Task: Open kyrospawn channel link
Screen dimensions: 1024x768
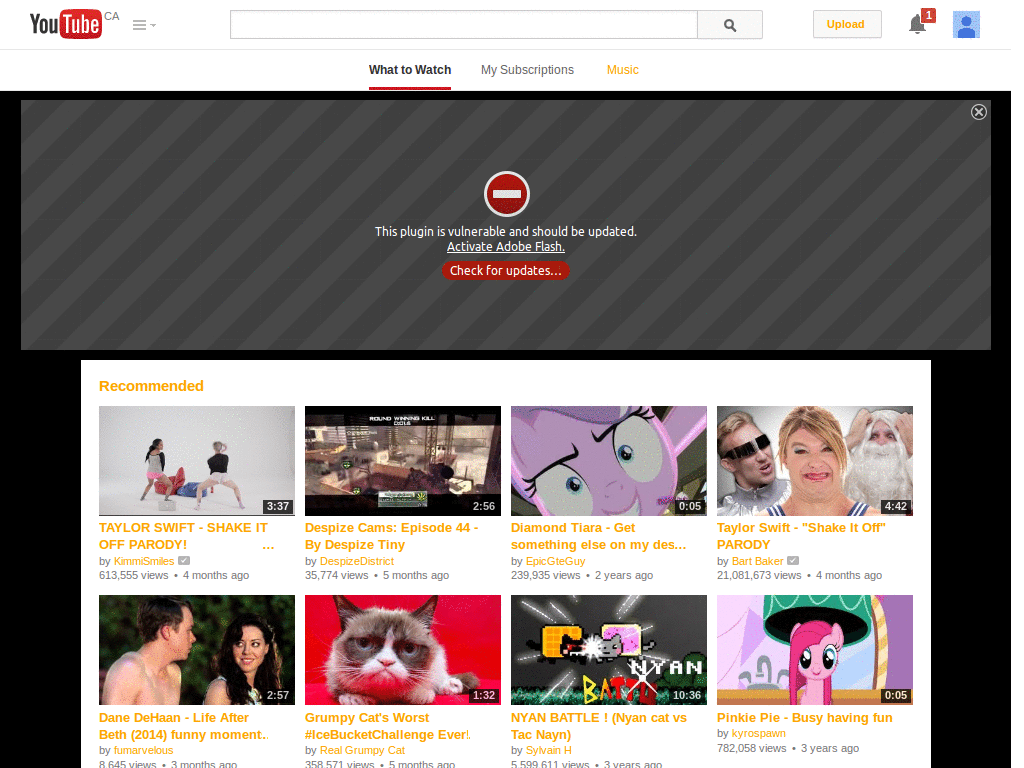Action: coord(759,733)
